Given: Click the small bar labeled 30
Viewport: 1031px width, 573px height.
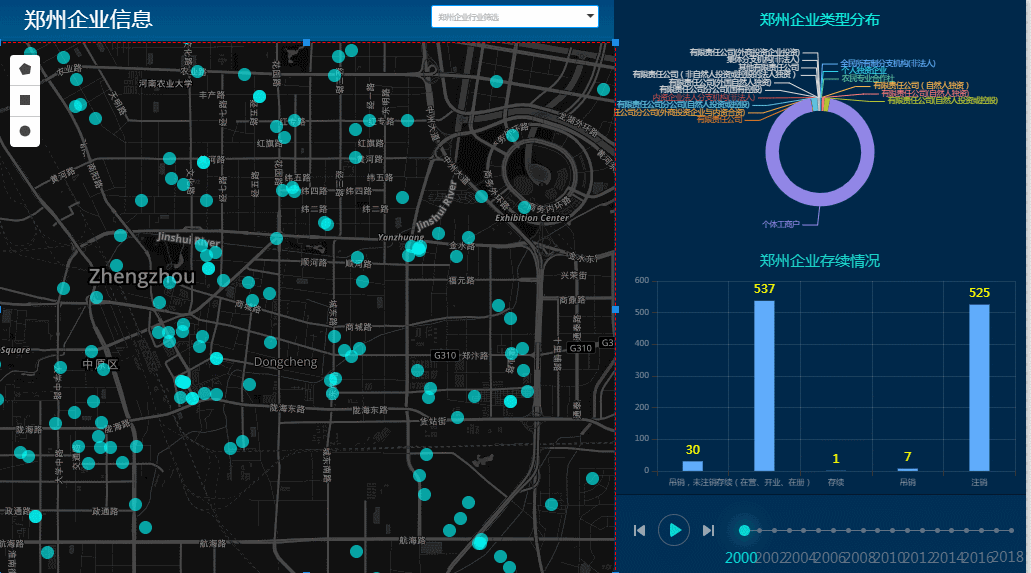Looking at the screenshot, I should click(x=692, y=465).
